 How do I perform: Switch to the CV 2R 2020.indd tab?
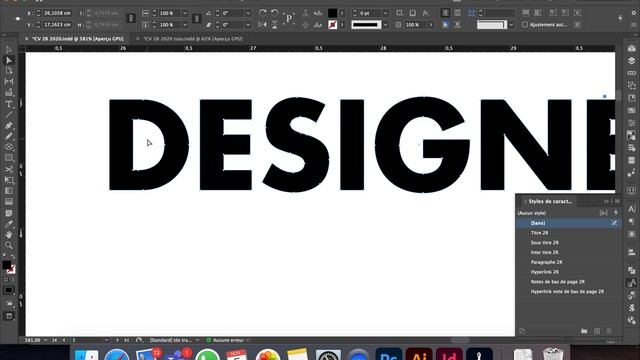(78, 39)
